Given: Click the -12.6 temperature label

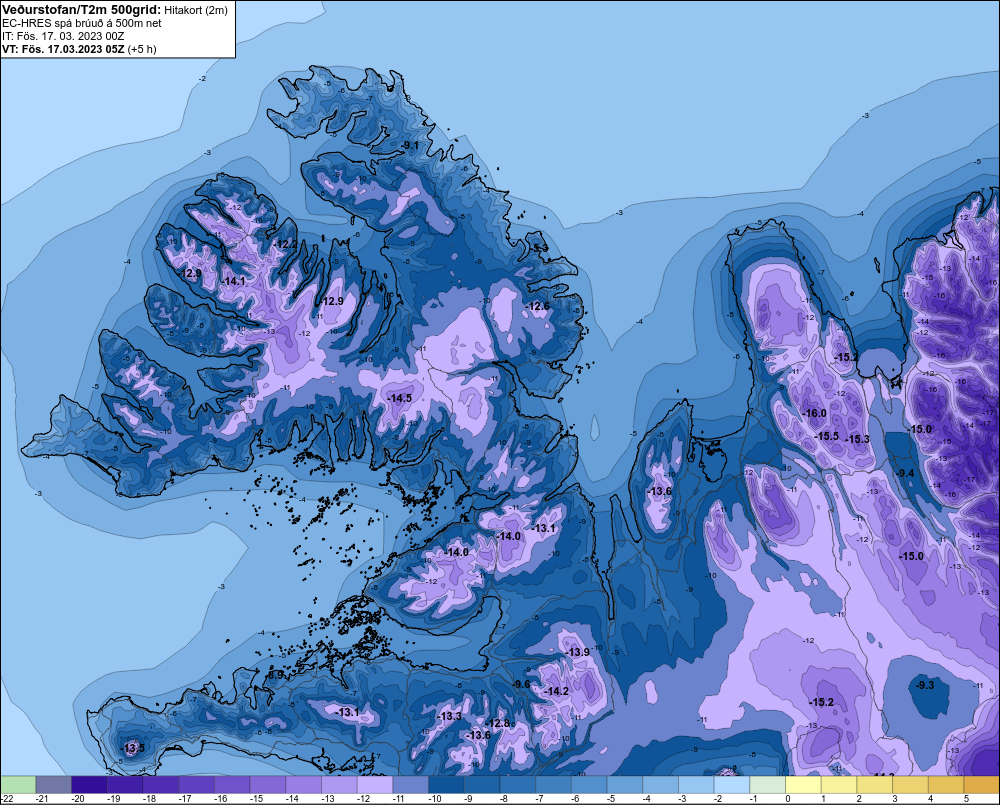Looking at the screenshot, I should pos(538,306).
